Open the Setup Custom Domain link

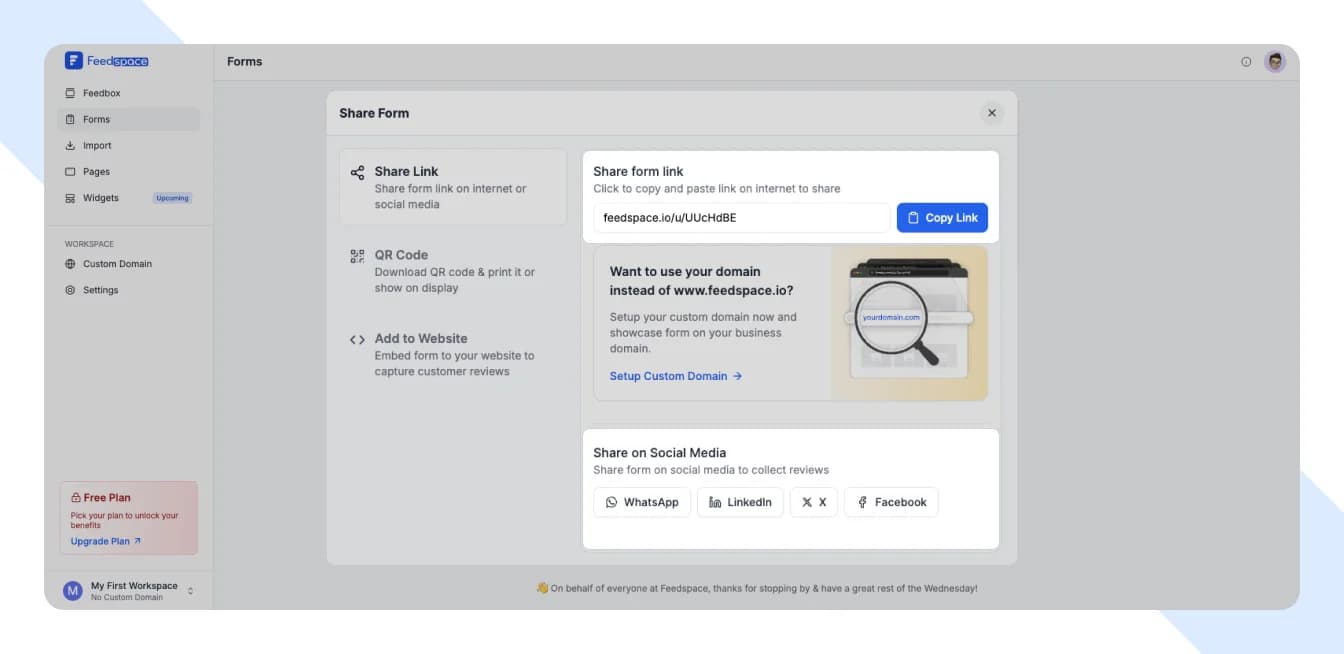click(x=668, y=376)
